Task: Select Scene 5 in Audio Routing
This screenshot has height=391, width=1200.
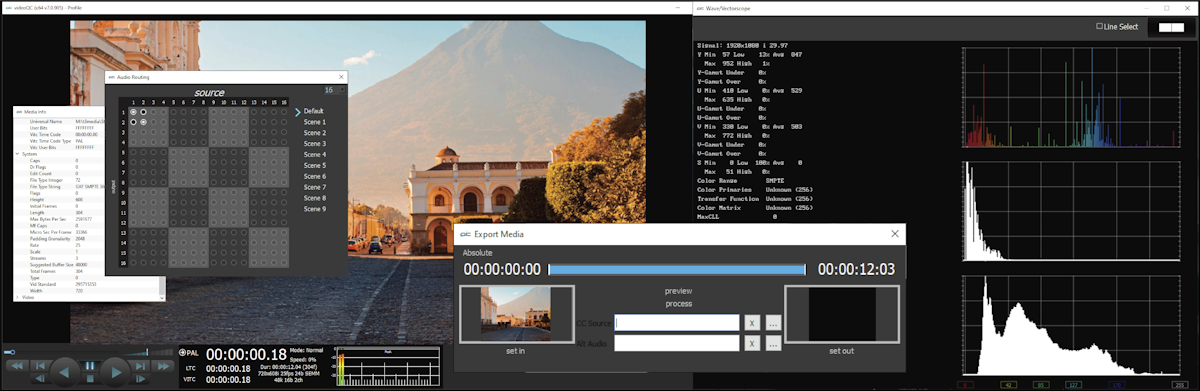Action: tap(315, 166)
